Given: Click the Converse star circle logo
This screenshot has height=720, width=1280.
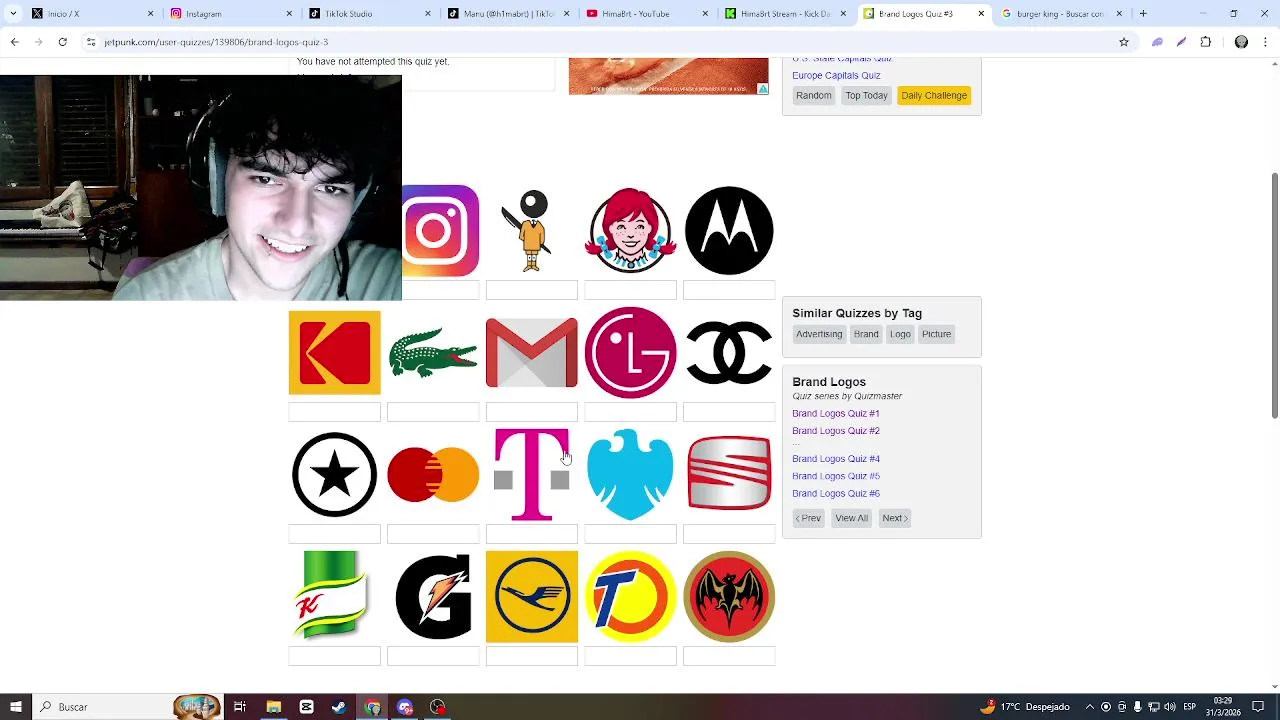Looking at the screenshot, I should 334,474.
